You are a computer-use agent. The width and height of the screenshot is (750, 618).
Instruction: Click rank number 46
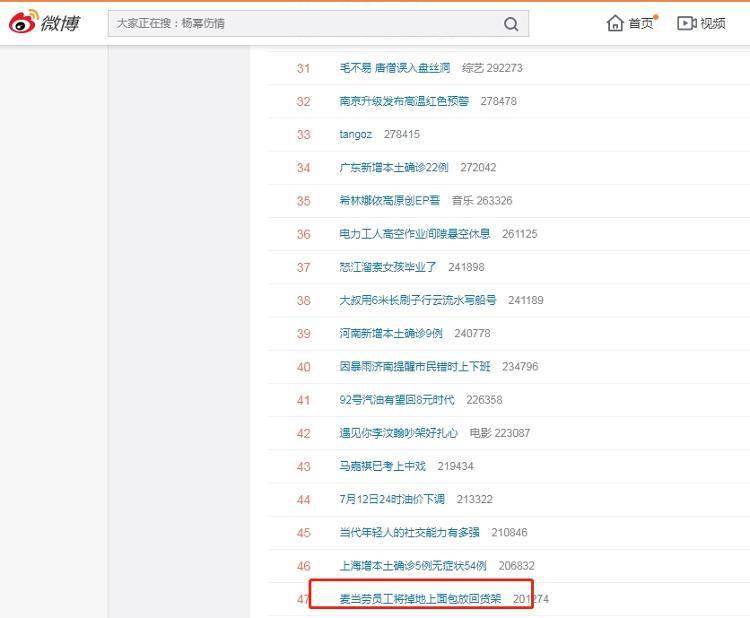click(x=303, y=566)
